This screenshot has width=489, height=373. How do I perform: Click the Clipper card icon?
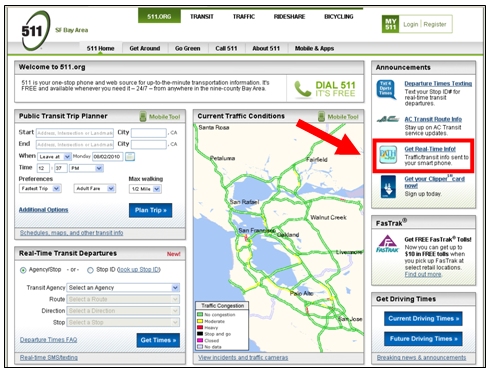coord(388,187)
